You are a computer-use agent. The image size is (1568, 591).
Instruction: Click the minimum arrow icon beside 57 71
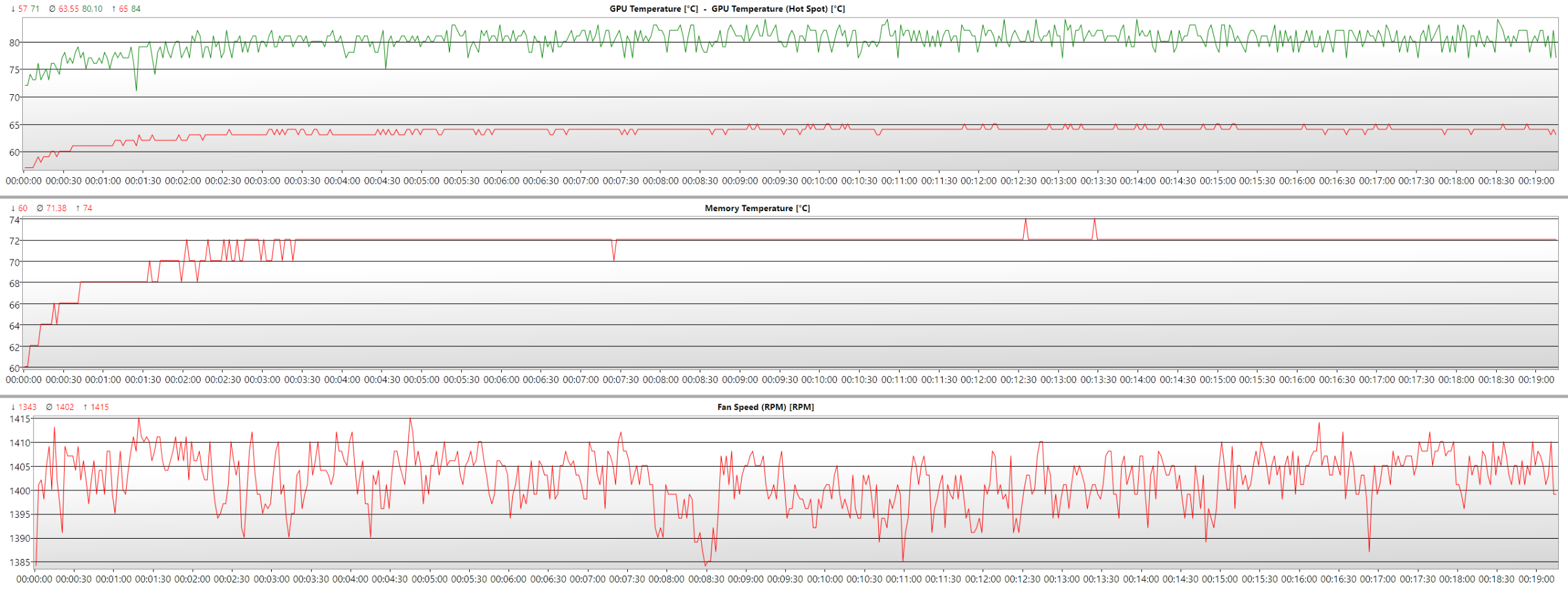(13, 9)
